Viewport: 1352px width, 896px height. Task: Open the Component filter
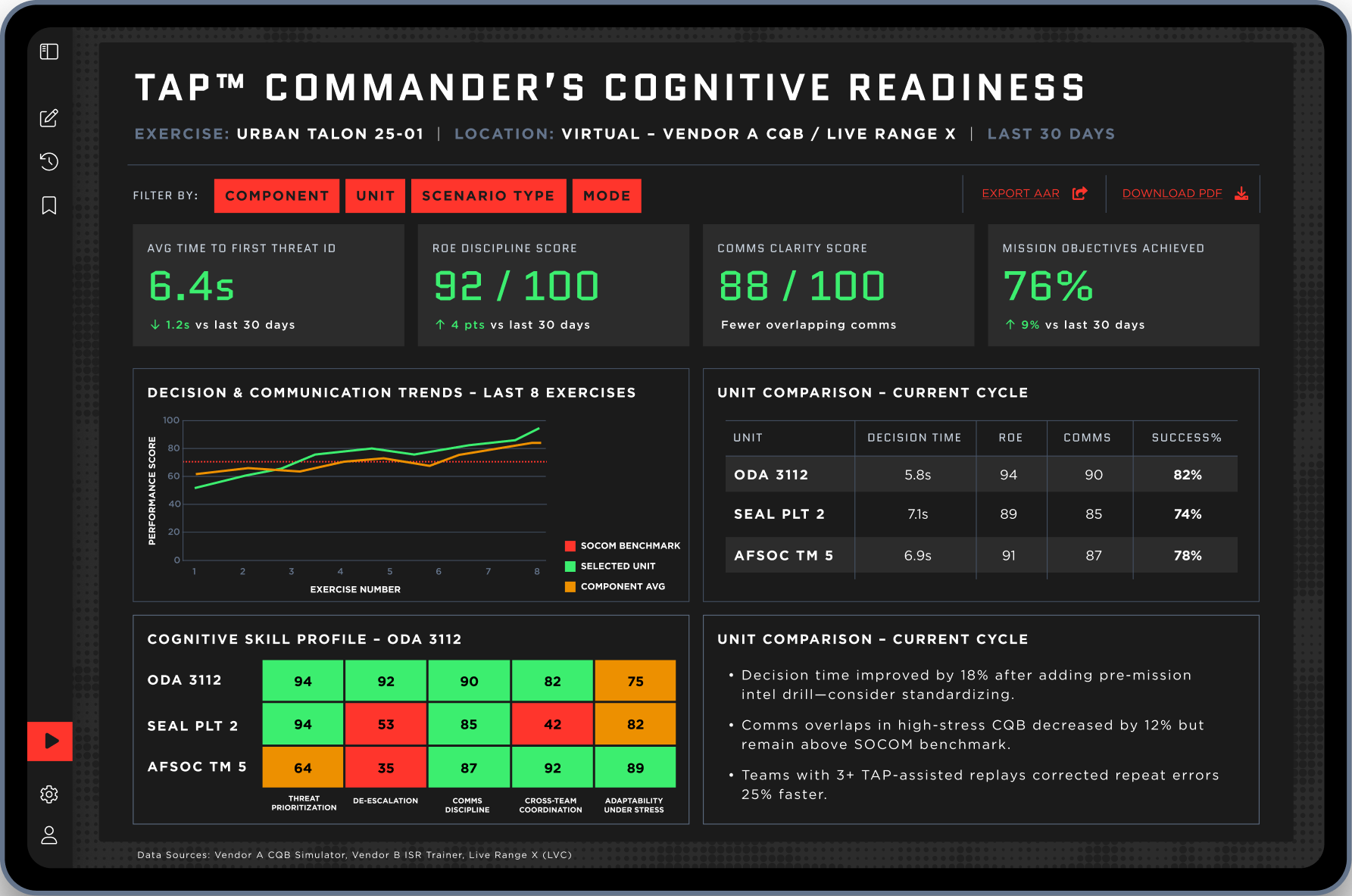276,196
